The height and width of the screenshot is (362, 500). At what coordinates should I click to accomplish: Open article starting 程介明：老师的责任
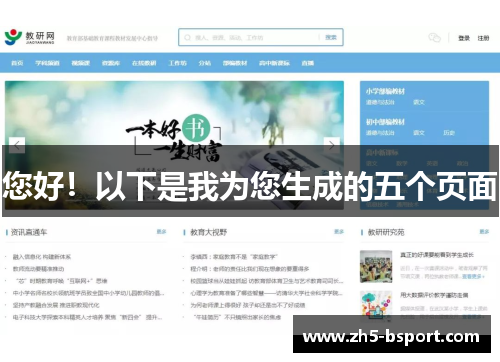250,269
